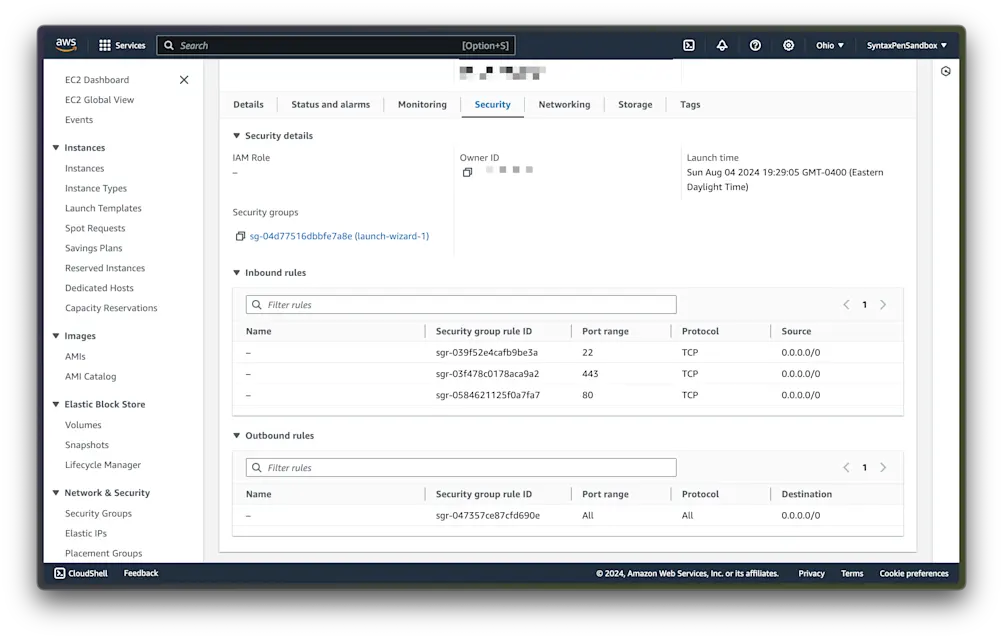Image resolution: width=1003 pixels, height=639 pixels.
Task: Click Filter rules field under Inbound rules
Action: tap(461, 304)
